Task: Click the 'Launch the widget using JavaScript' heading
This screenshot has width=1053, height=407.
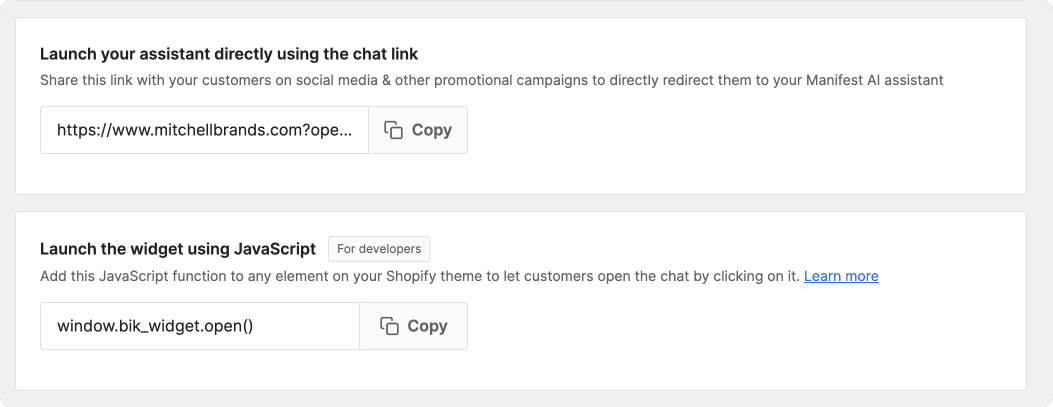Action: pyautogui.click(x=178, y=249)
